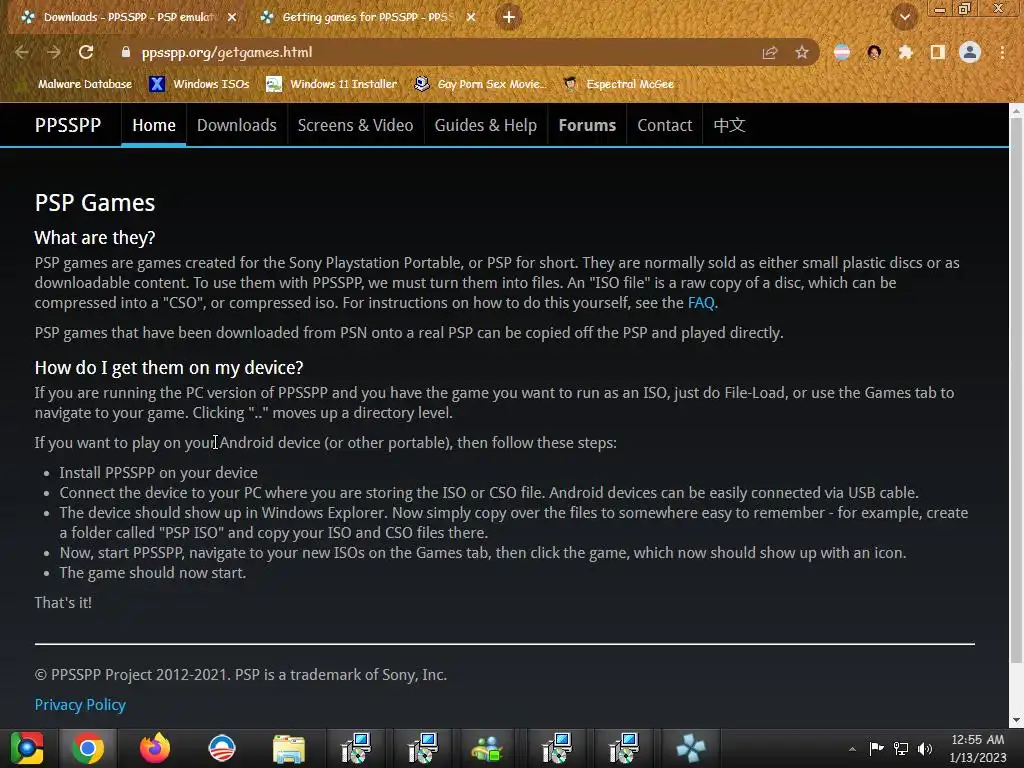The image size is (1024, 768).
Task: Click the scrollbar up arrow
Action: pos(1016,111)
